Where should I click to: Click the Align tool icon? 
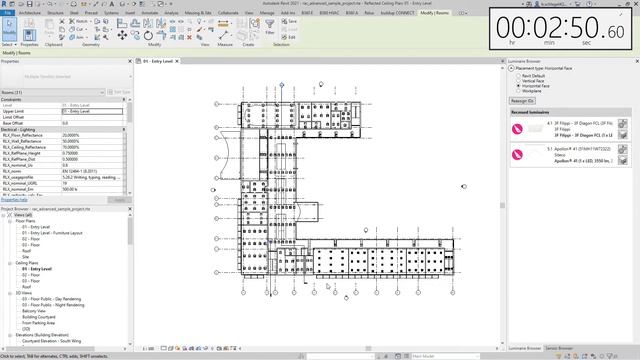122,23
